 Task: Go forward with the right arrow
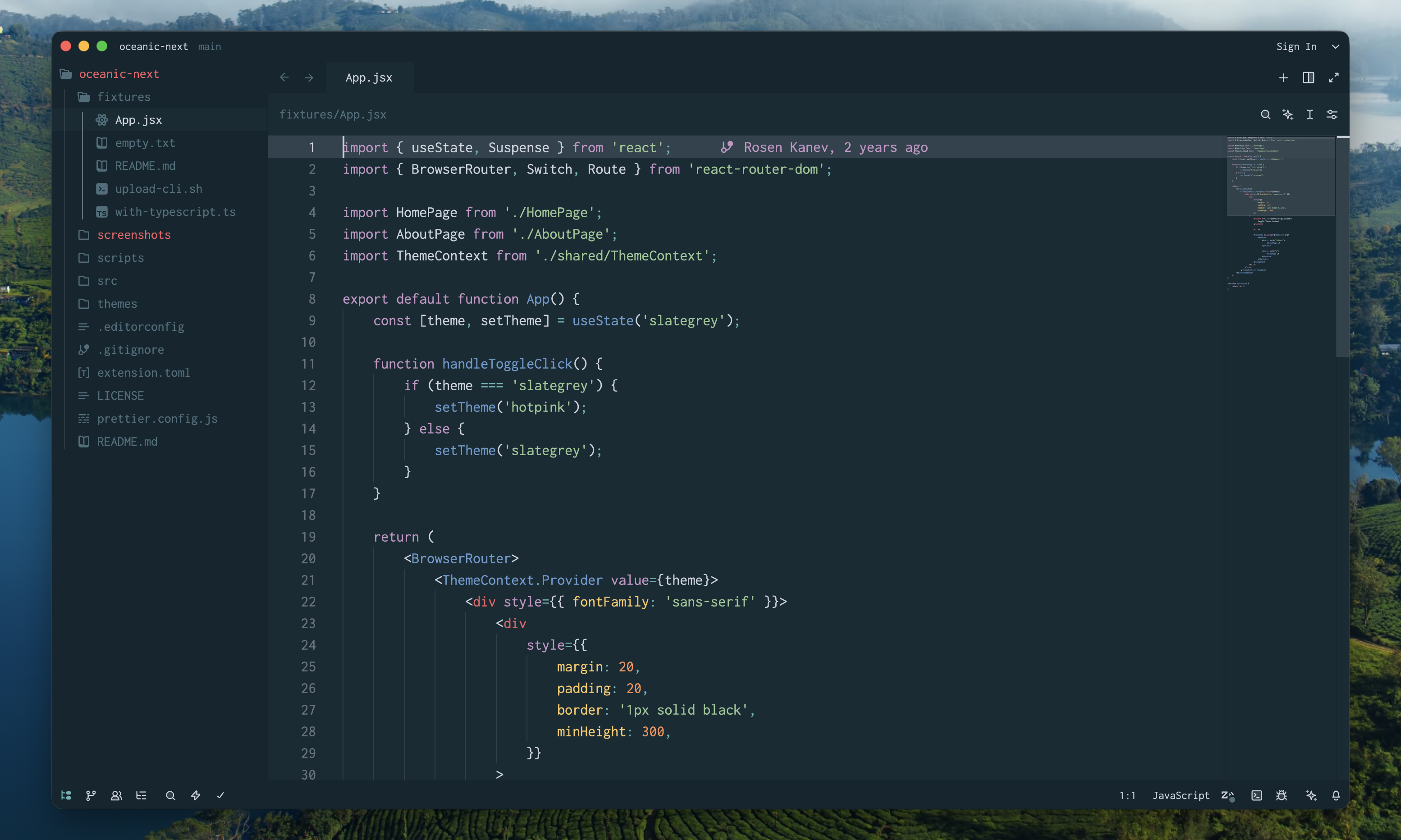[309, 78]
